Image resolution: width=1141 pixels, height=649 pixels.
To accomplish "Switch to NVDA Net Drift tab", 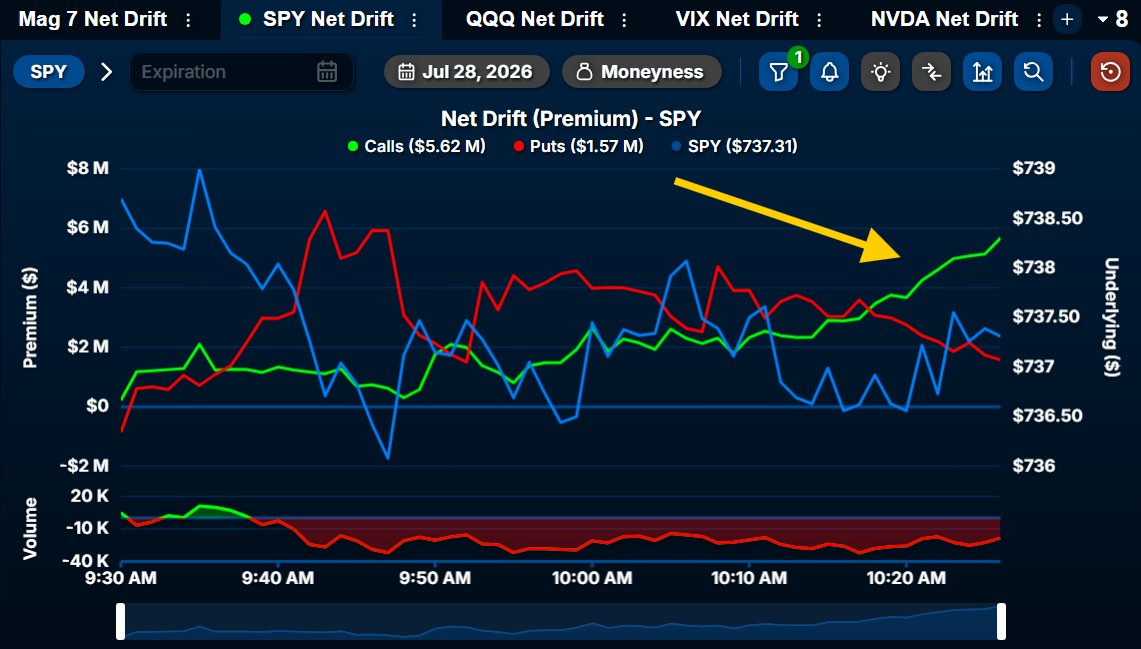I will coord(945,19).
